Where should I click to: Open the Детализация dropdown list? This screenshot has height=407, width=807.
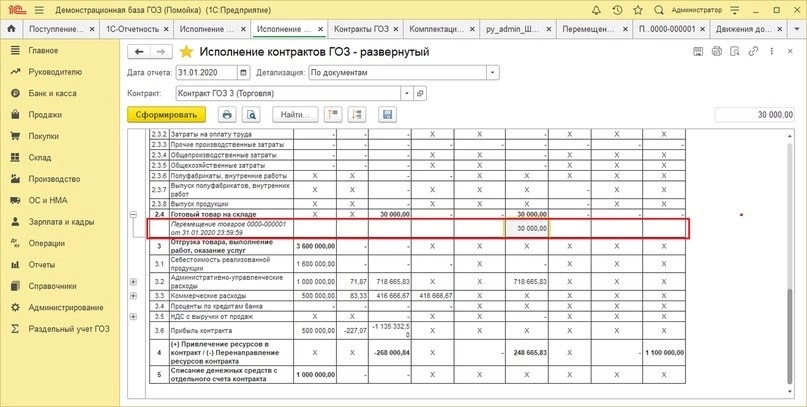pos(493,73)
